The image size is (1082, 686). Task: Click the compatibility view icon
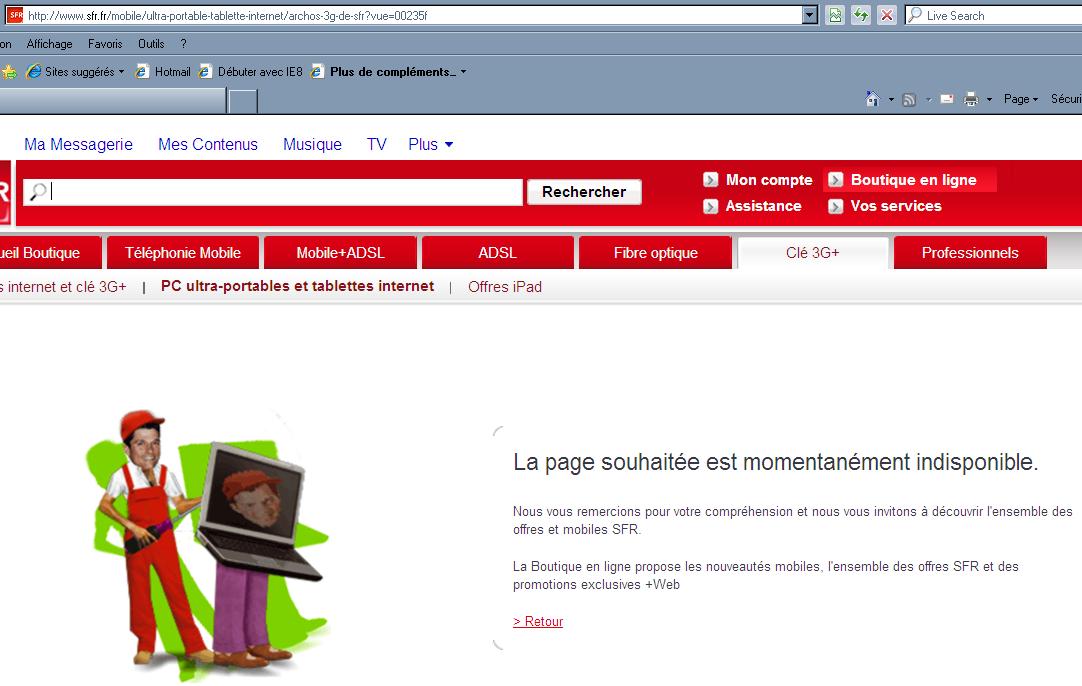[x=835, y=15]
